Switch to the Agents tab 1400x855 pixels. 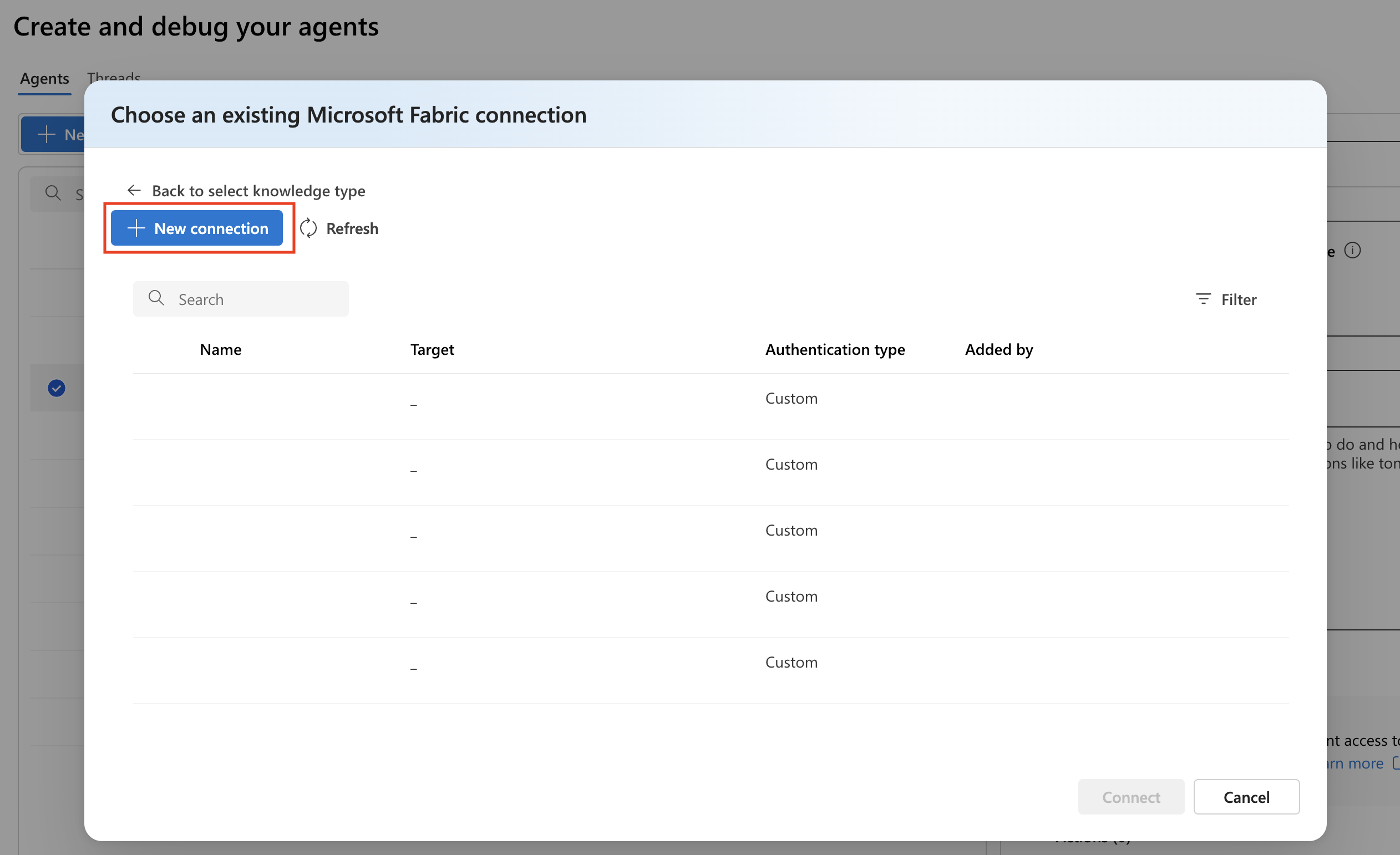pos(44,78)
